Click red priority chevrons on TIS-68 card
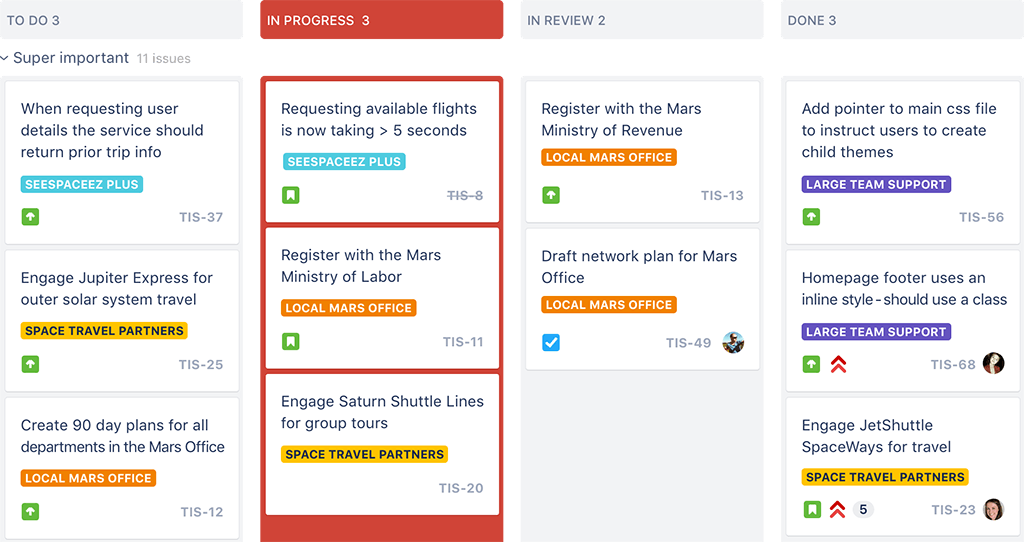Viewport: 1024px width, 542px height. click(839, 364)
